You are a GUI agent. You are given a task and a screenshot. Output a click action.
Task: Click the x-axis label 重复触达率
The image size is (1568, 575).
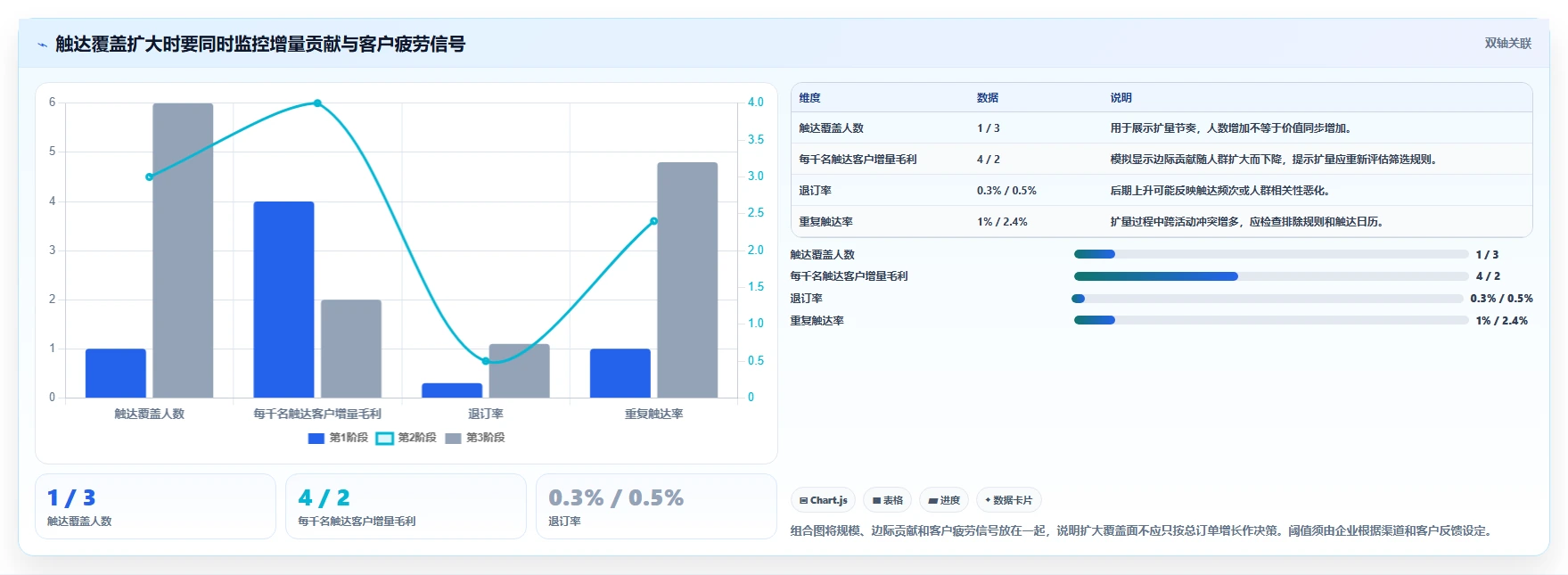click(x=653, y=414)
